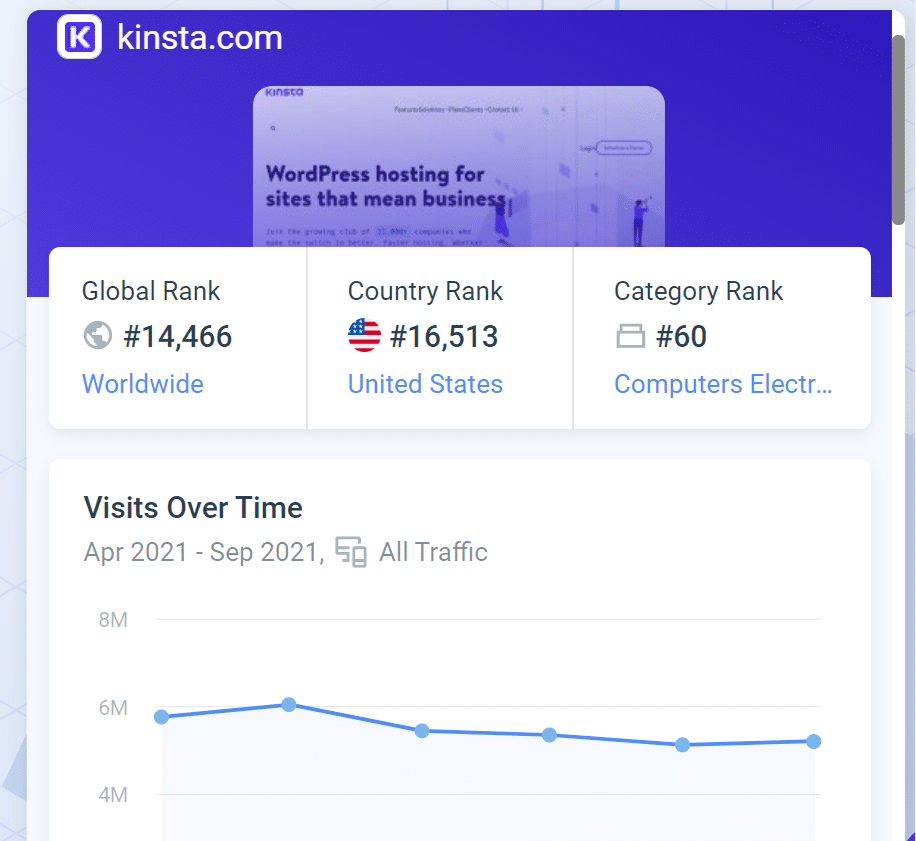Click the Worldwide link
Viewport: 916px width, 841px height.
(142, 384)
